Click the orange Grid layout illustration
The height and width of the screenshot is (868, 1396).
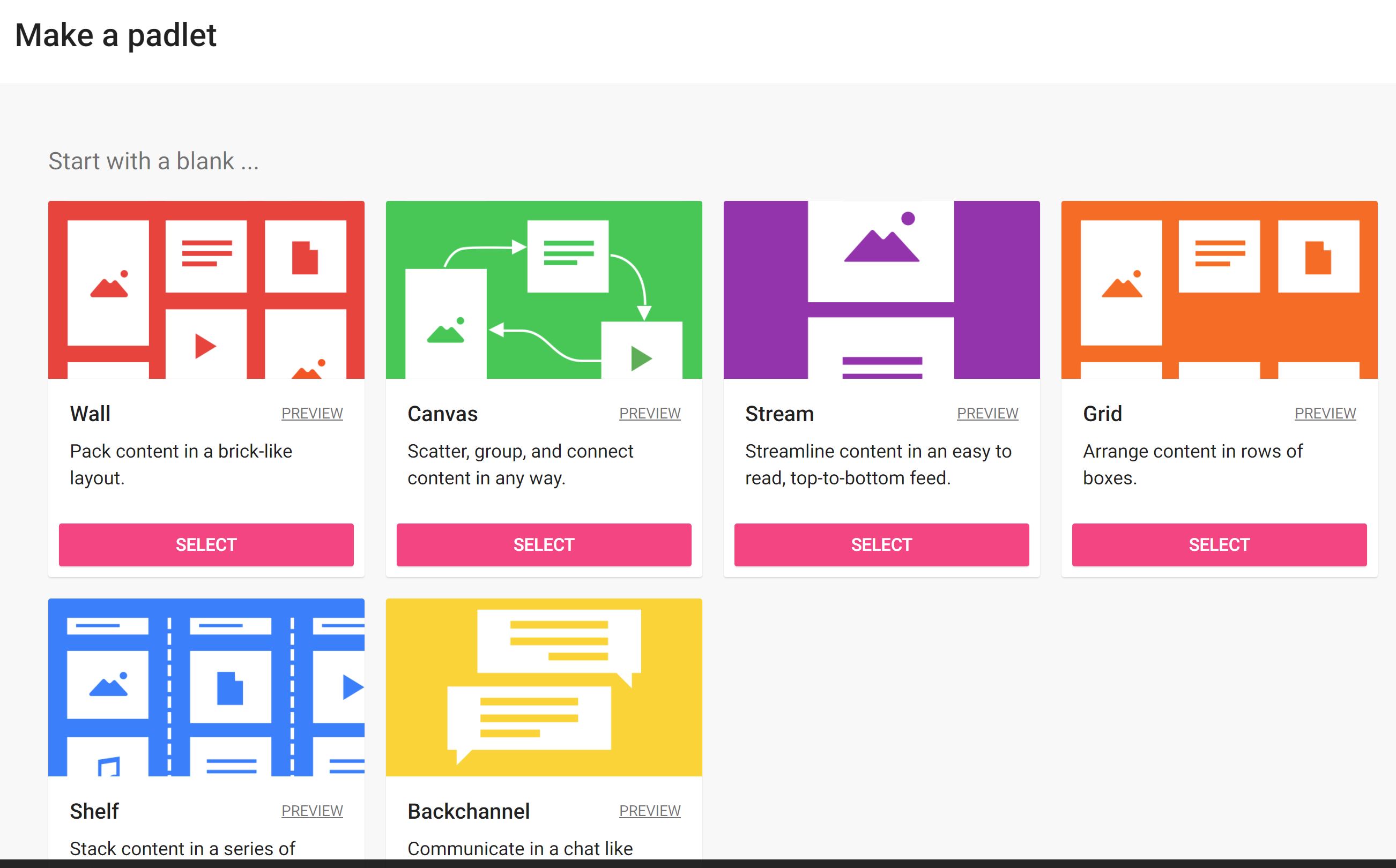1219,289
